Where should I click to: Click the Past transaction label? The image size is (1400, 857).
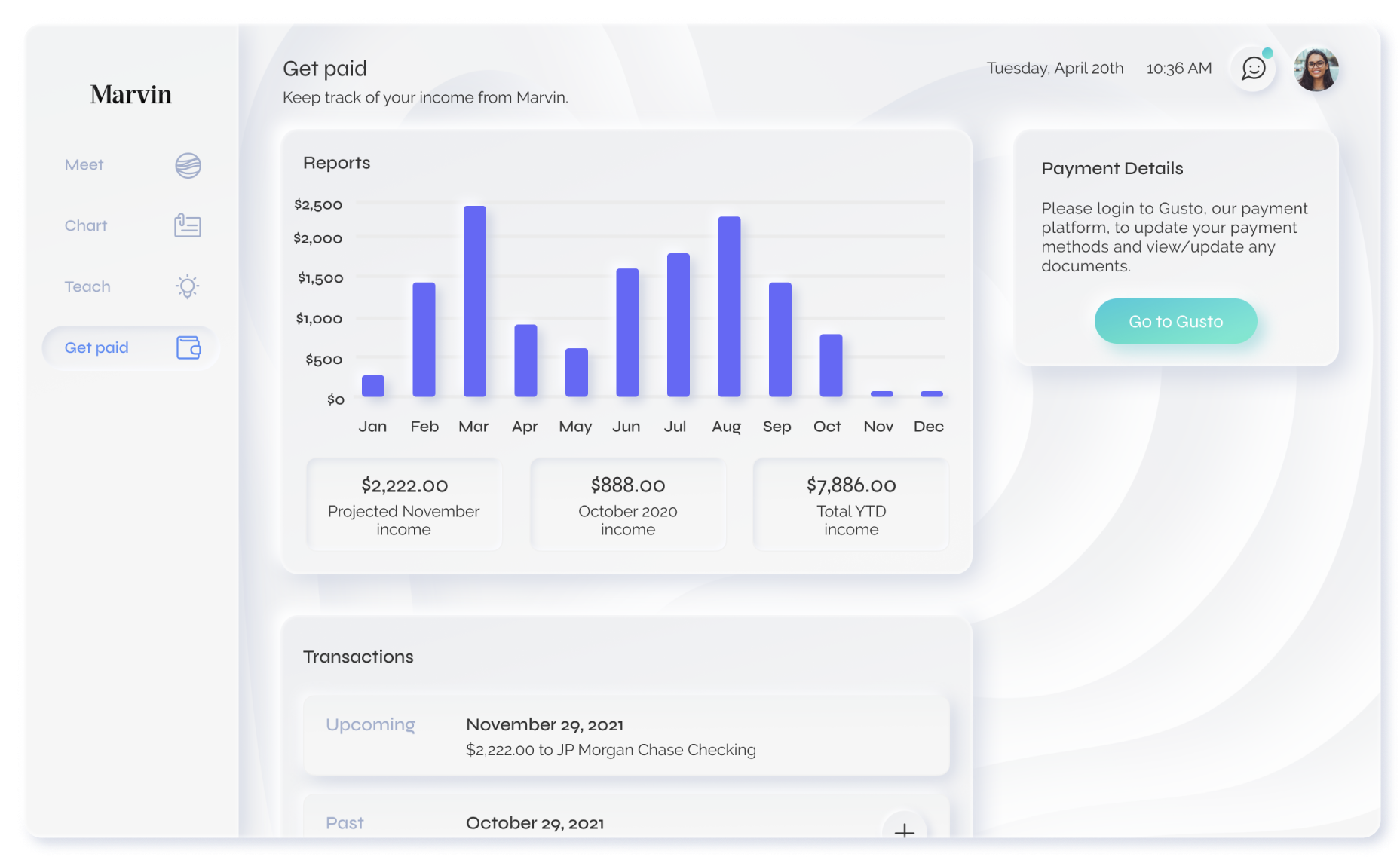(x=345, y=823)
